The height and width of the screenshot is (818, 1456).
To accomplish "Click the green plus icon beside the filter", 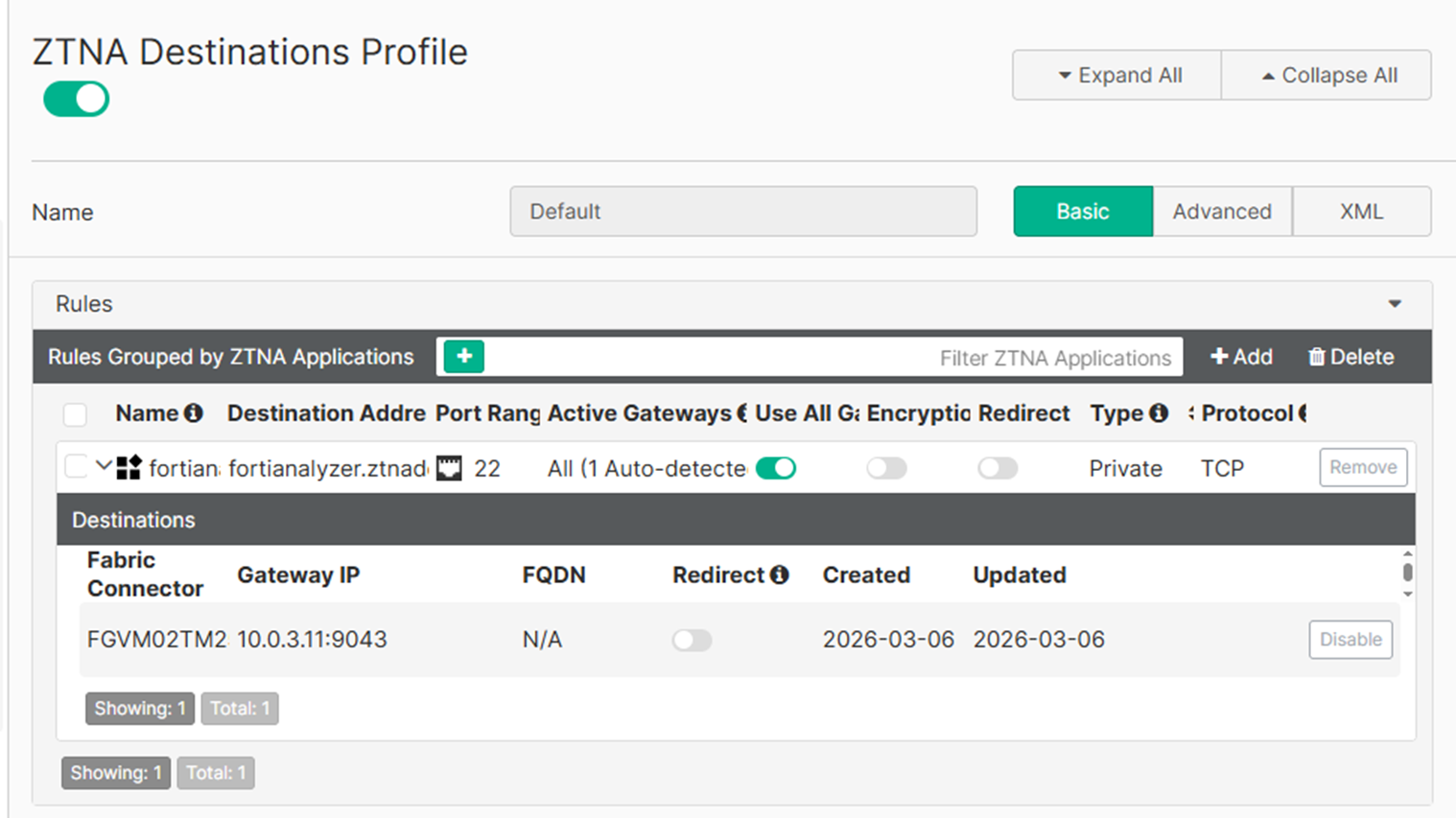I will pos(464,357).
